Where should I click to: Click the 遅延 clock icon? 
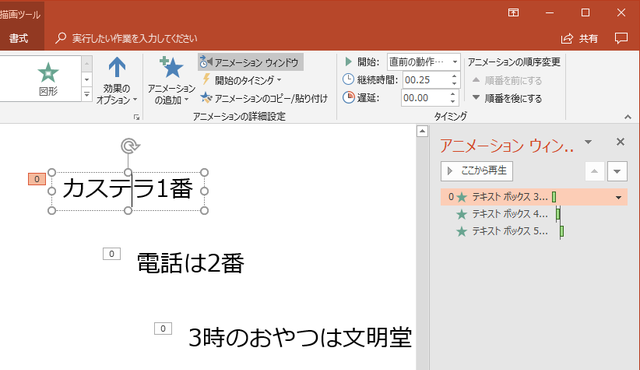pyautogui.click(x=348, y=97)
